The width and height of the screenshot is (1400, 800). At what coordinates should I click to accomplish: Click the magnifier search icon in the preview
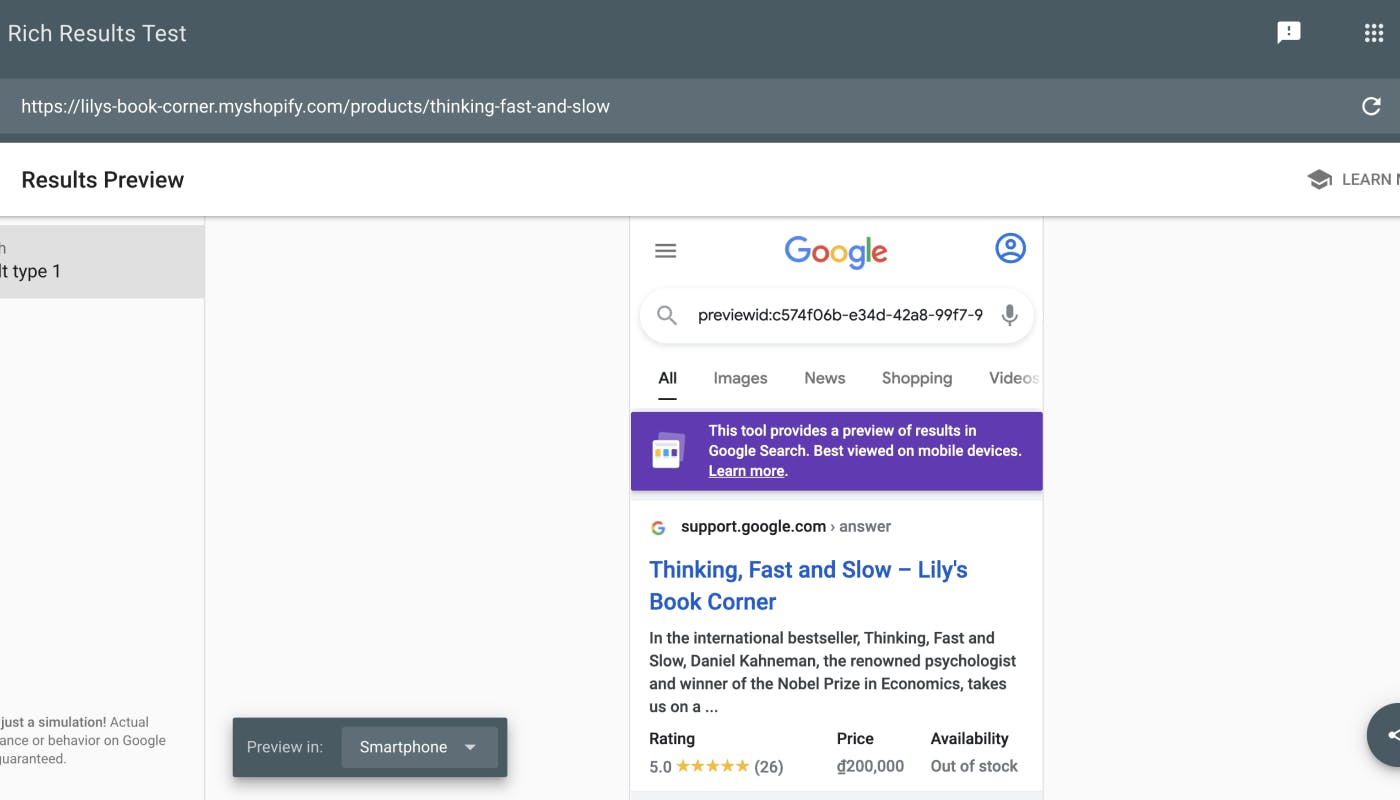(x=667, y=316)
